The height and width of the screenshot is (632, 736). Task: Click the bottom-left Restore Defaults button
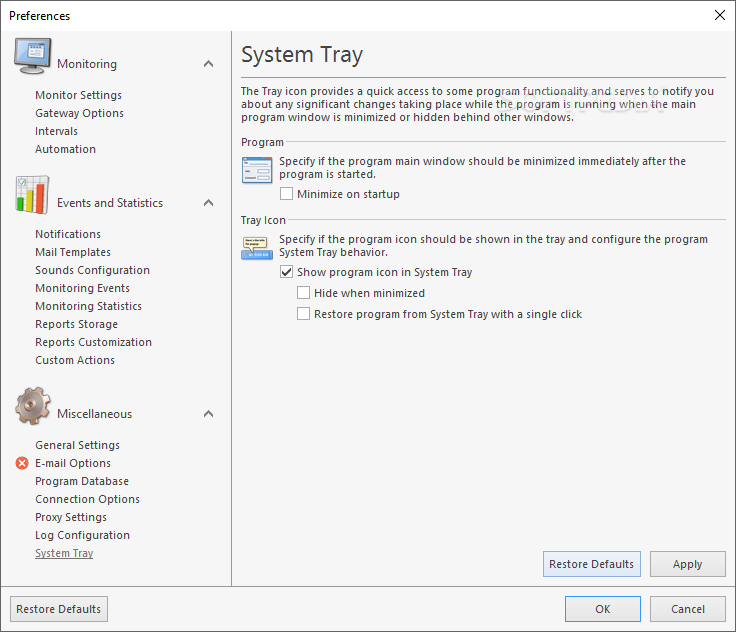[x=59, y=609]
